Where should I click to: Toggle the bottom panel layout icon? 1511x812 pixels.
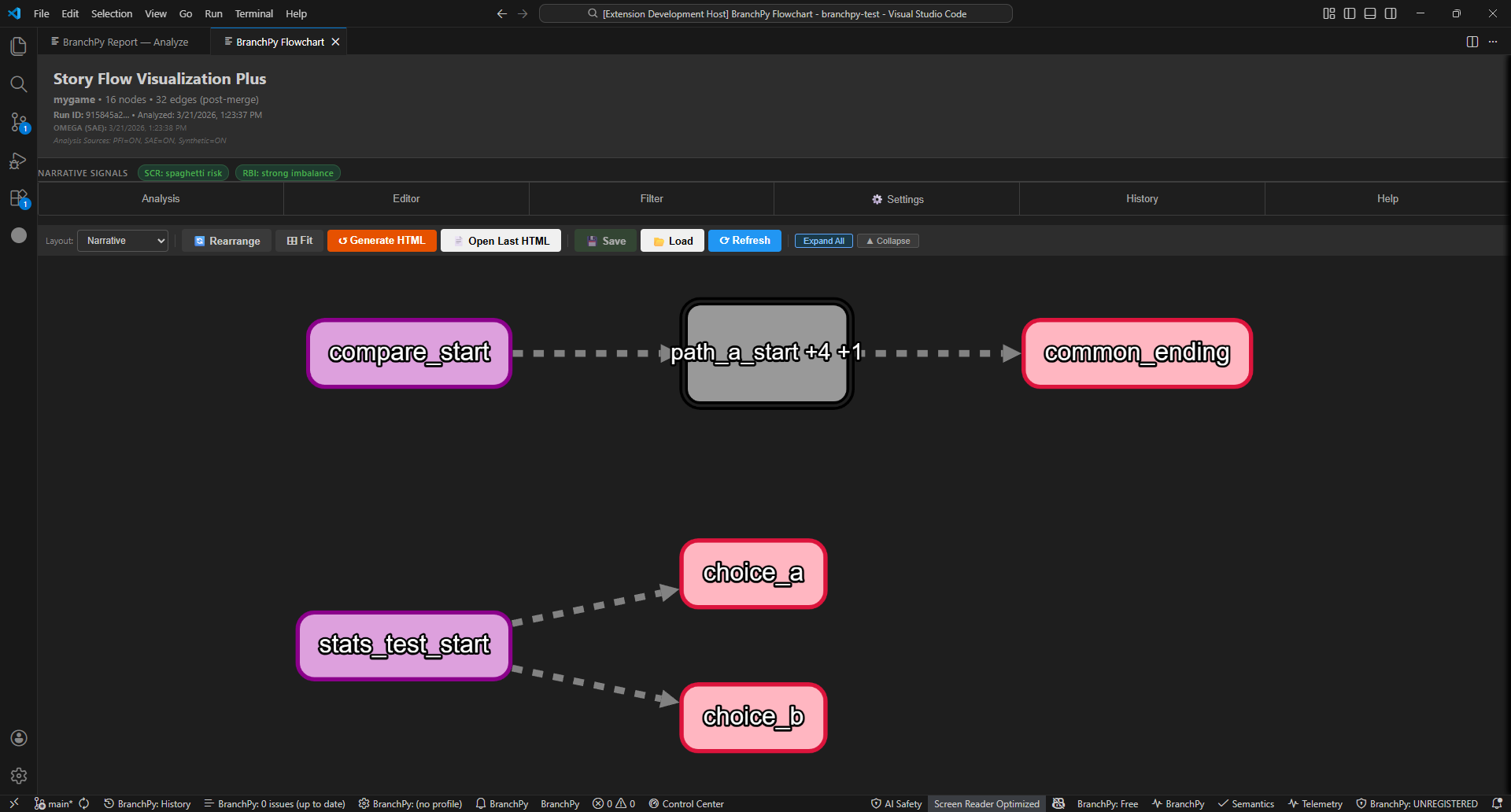1370,13
